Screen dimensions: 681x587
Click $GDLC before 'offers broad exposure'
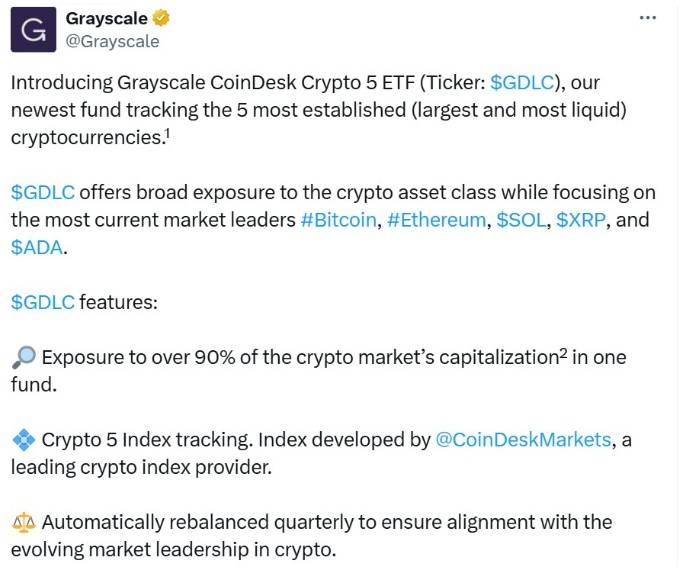pos(43,192)
